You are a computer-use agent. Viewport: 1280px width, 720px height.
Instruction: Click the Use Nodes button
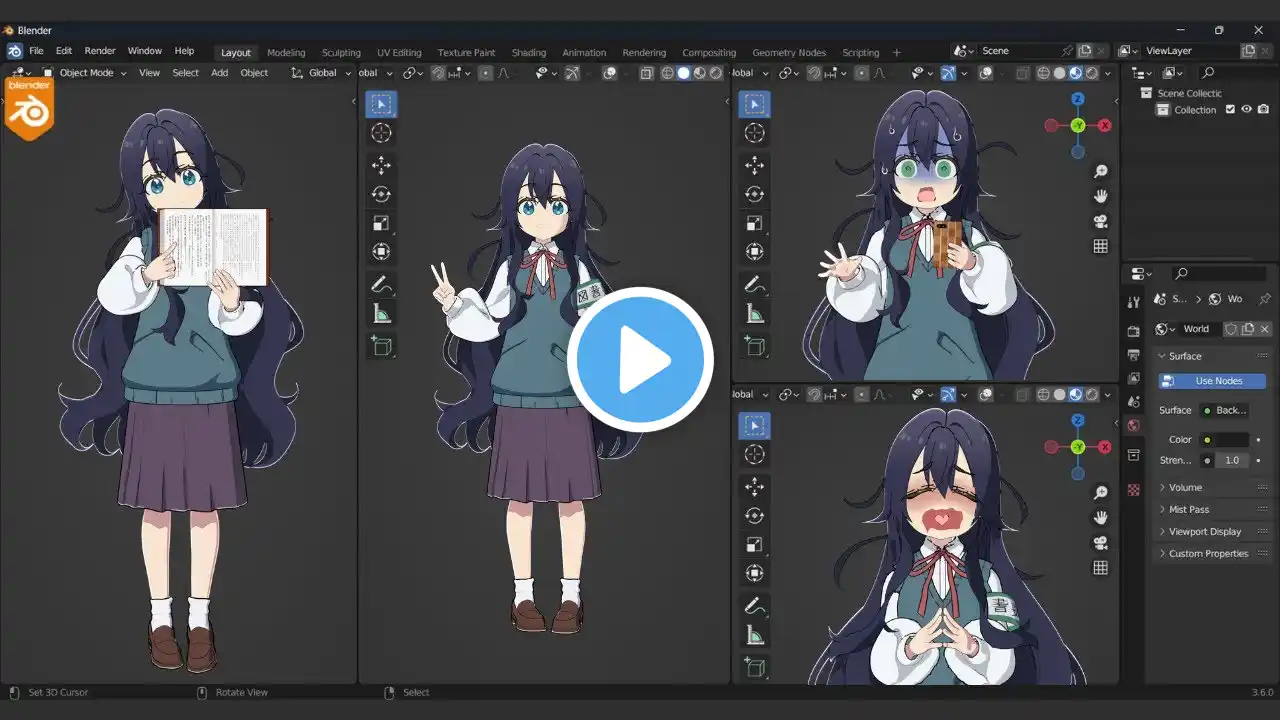(x=1212, y=381)
